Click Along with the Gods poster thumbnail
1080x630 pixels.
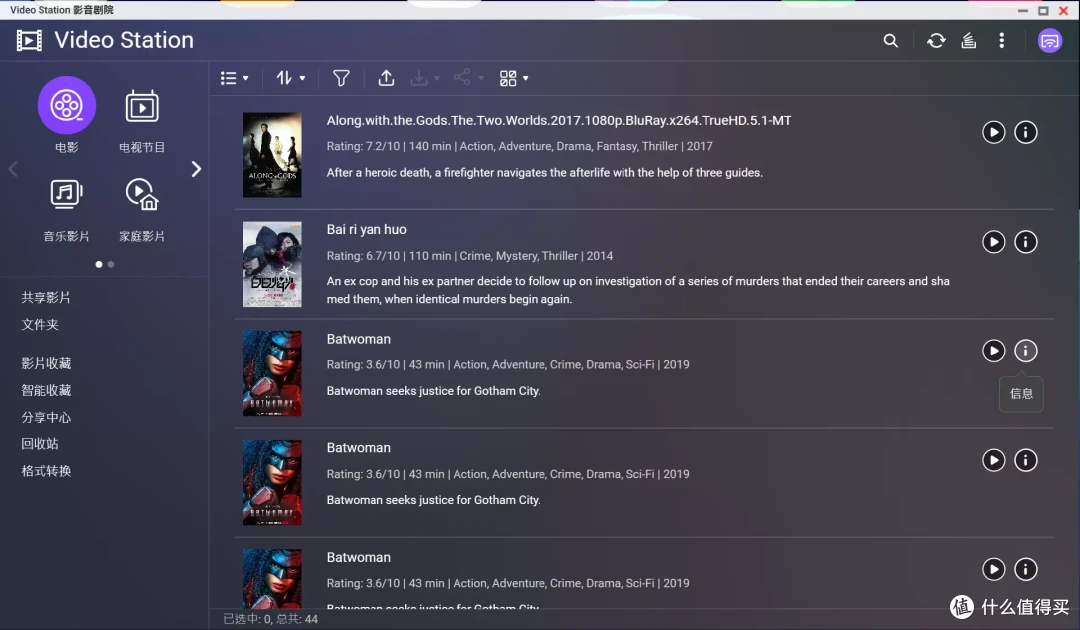pyautogui.click(x=272, y=155)
